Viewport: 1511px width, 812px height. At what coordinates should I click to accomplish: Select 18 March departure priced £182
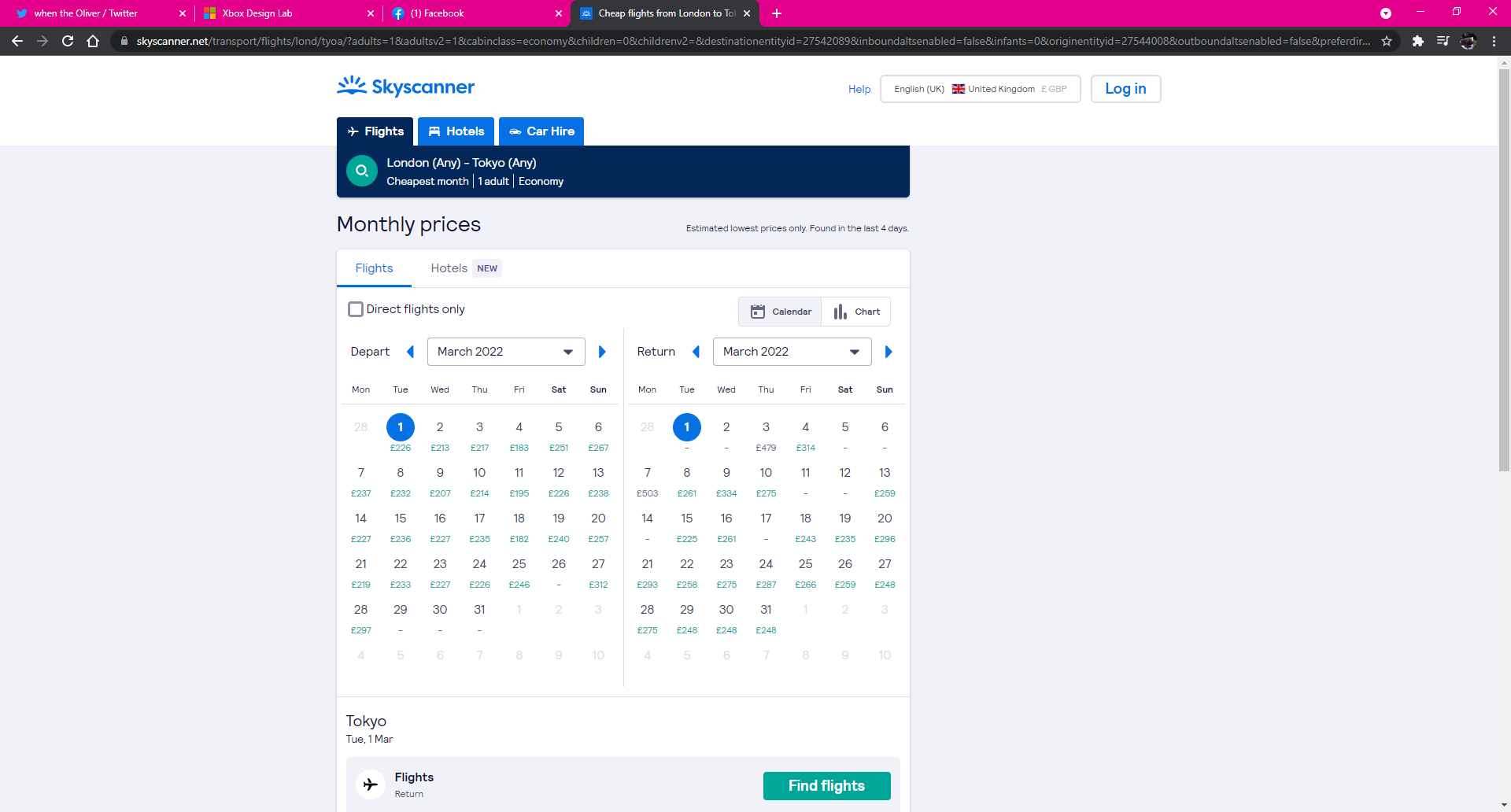point(519,526)
